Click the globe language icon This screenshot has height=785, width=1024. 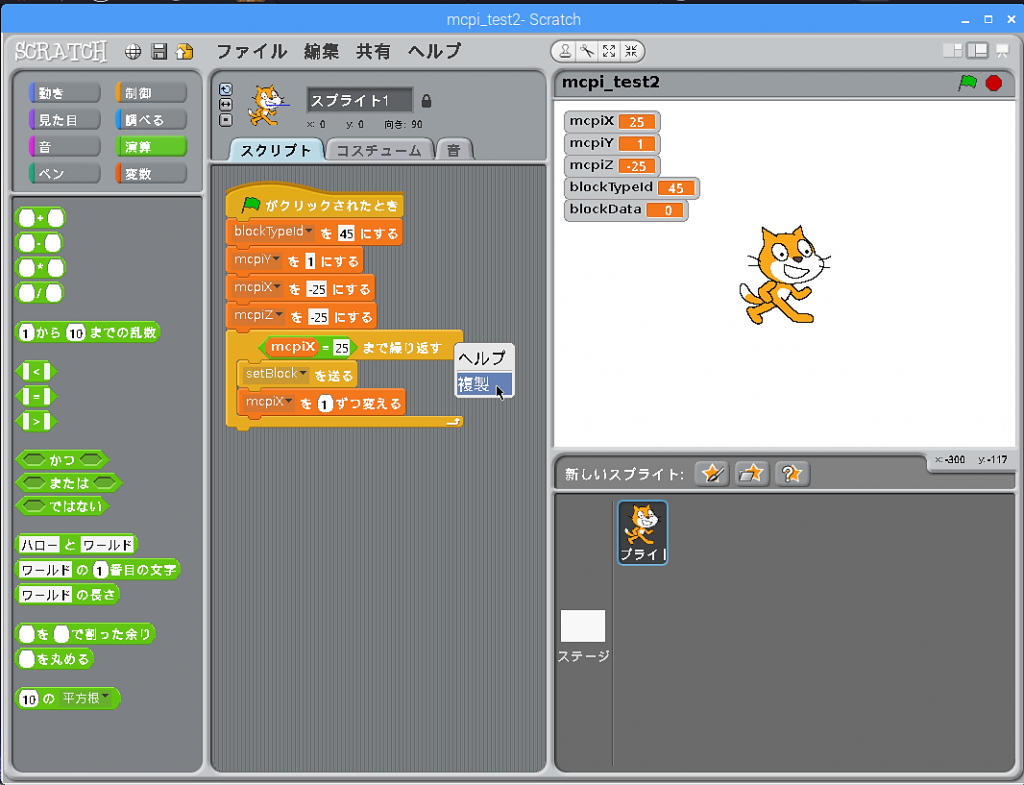[x=133, y=52]
